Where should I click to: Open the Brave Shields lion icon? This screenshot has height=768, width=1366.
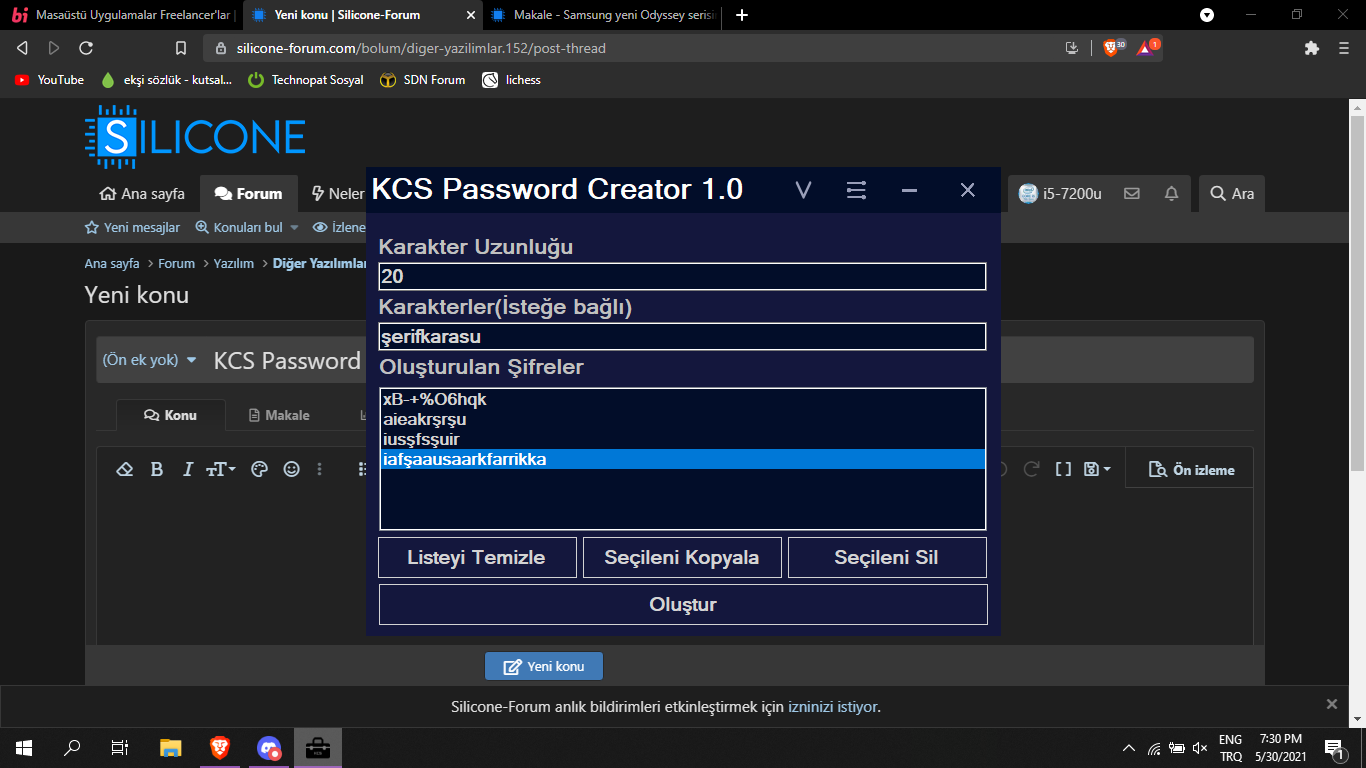[x=1113, y=47]
